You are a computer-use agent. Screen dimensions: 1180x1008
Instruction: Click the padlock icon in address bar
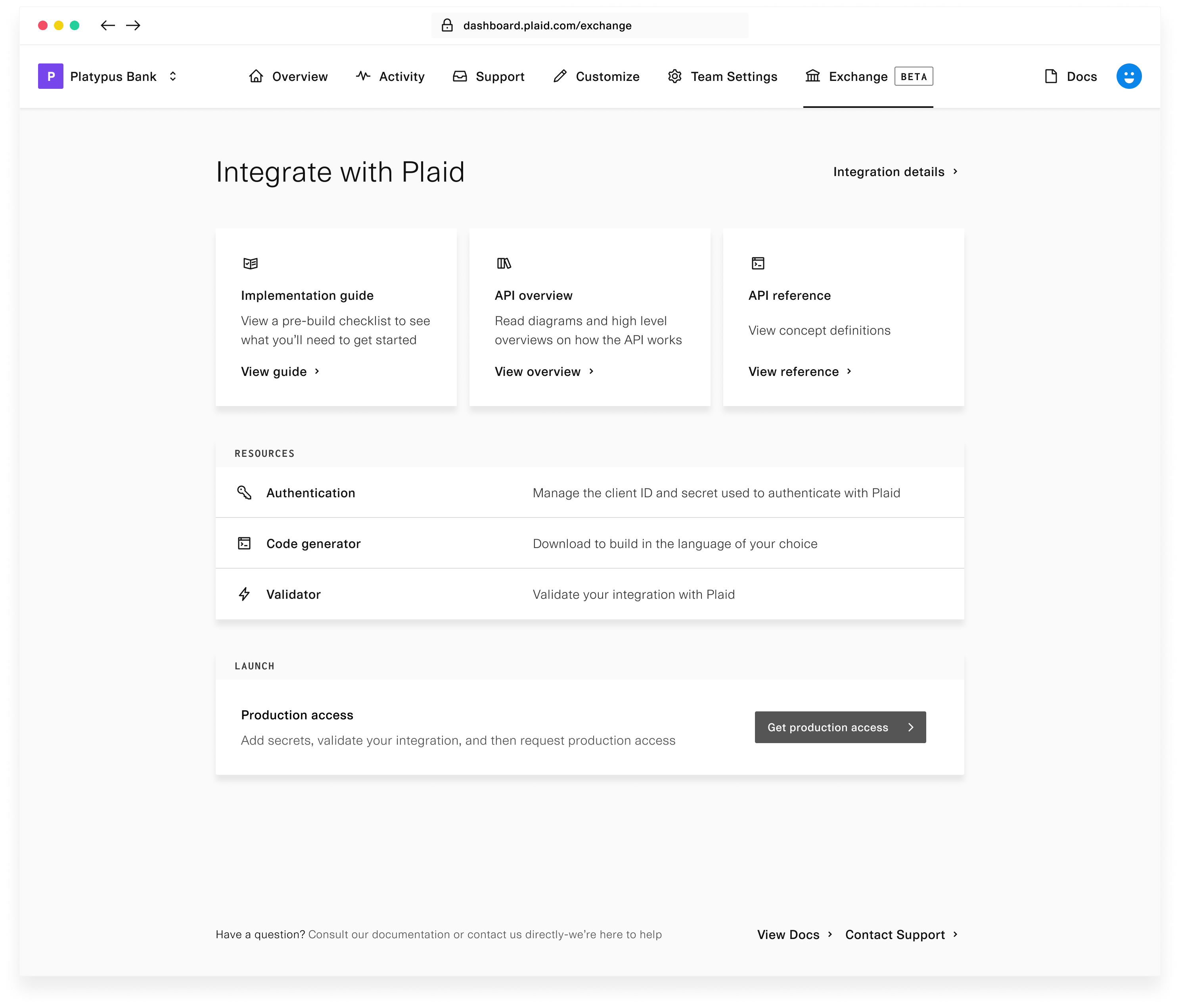447,25
